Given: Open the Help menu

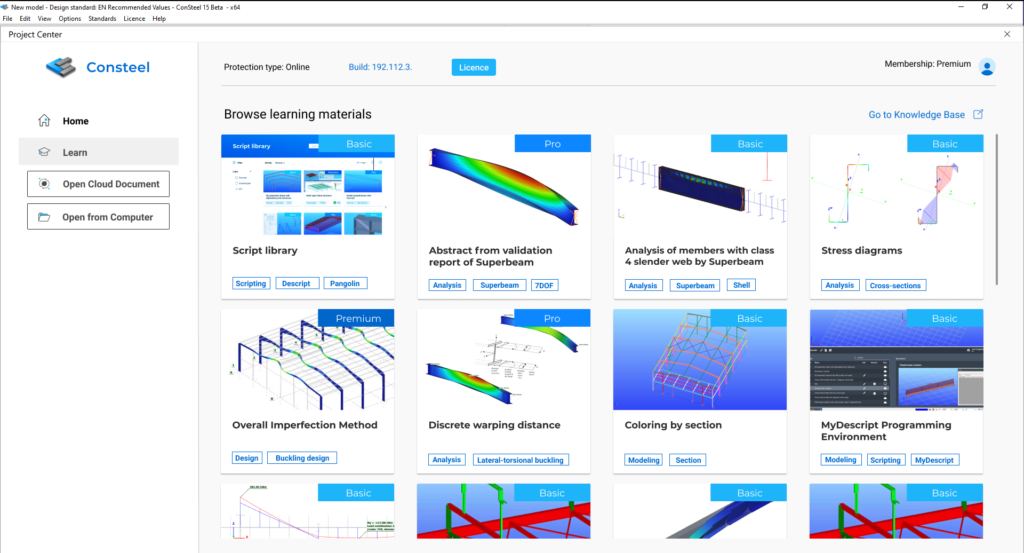Looking at the screenshot, I should (159, 18).
